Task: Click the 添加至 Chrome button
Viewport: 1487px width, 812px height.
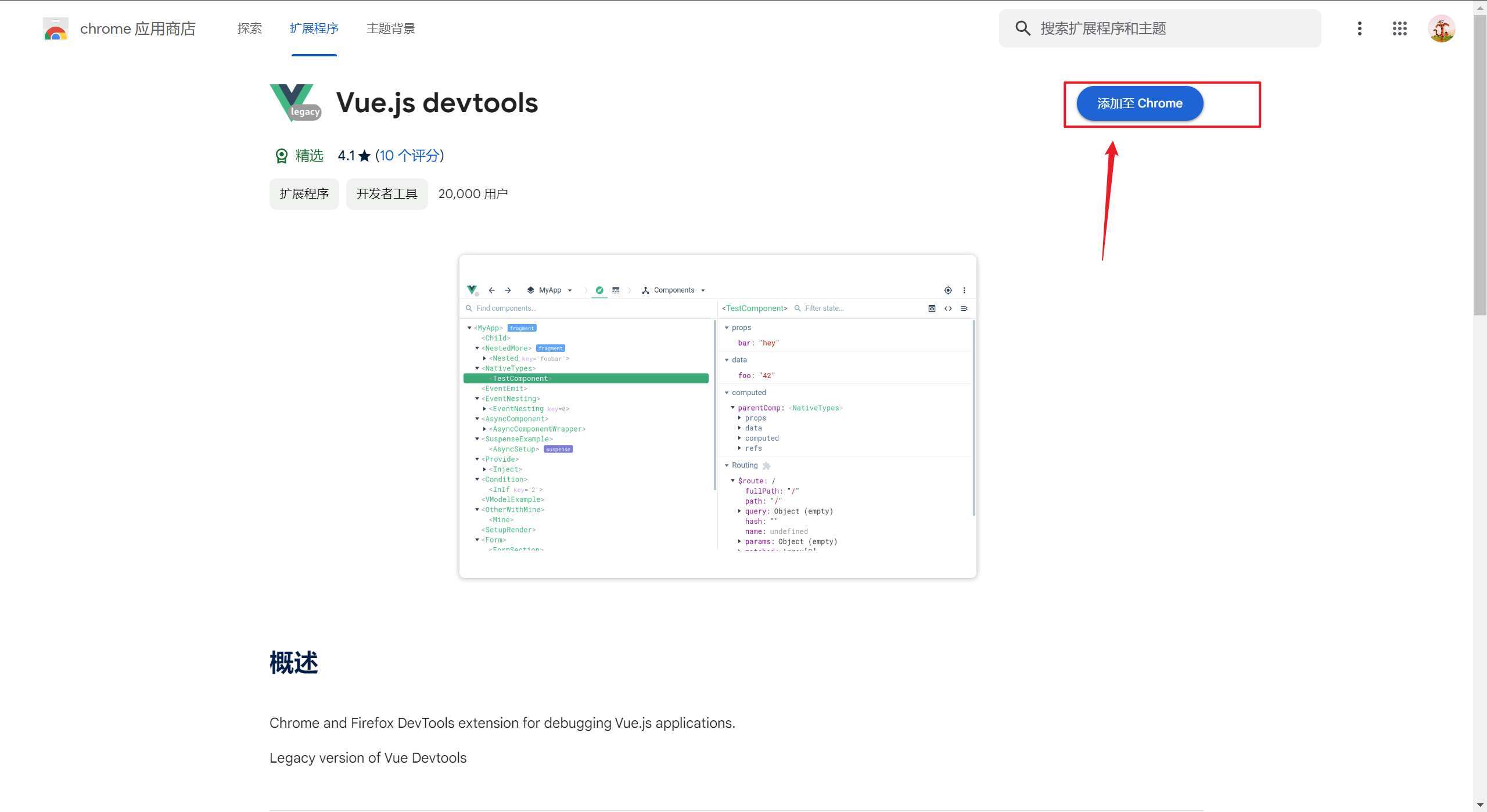Action: click(x=1139, y=103)
